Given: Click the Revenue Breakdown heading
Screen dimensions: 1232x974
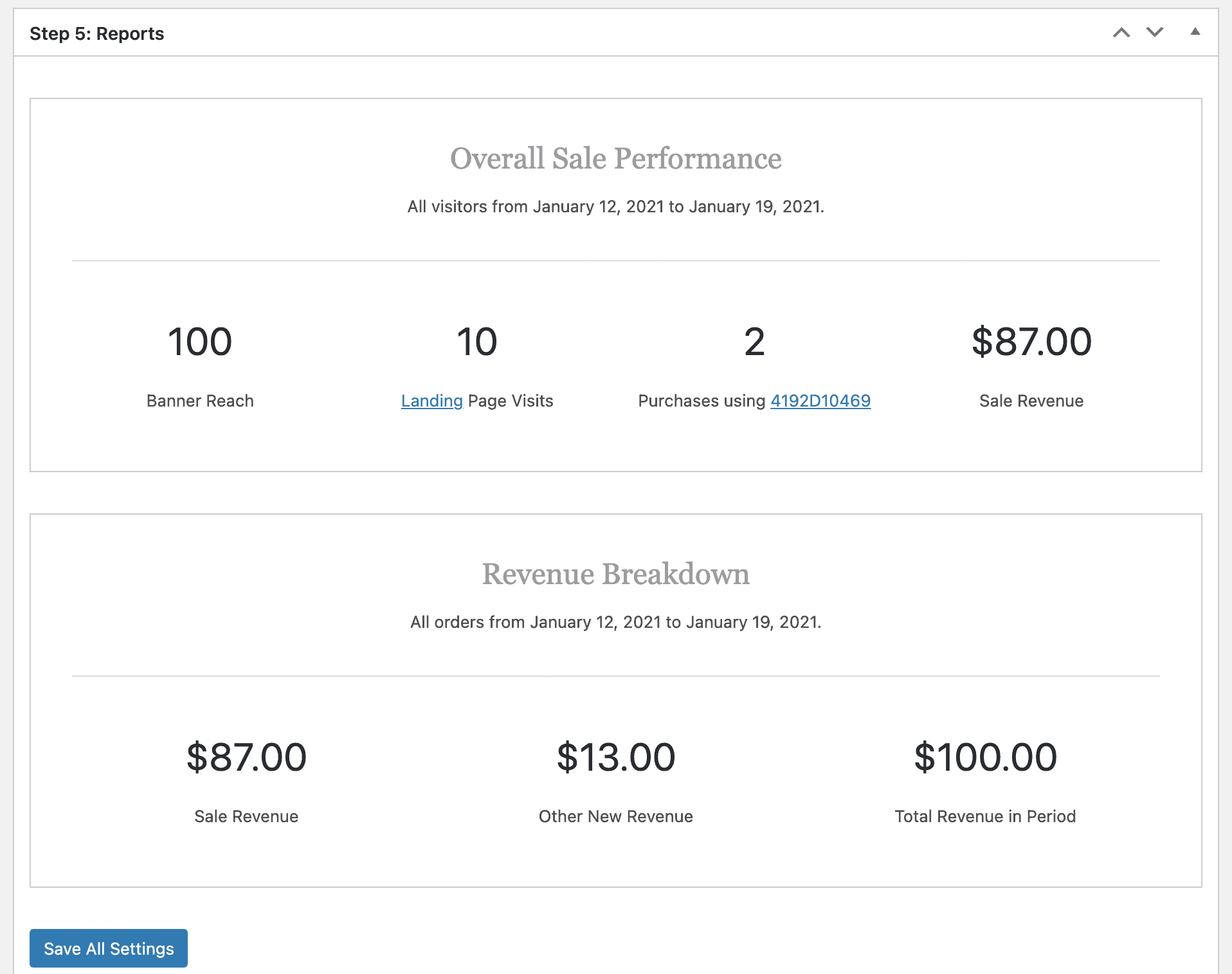Looking at the screenshot, I should point(616,574).
